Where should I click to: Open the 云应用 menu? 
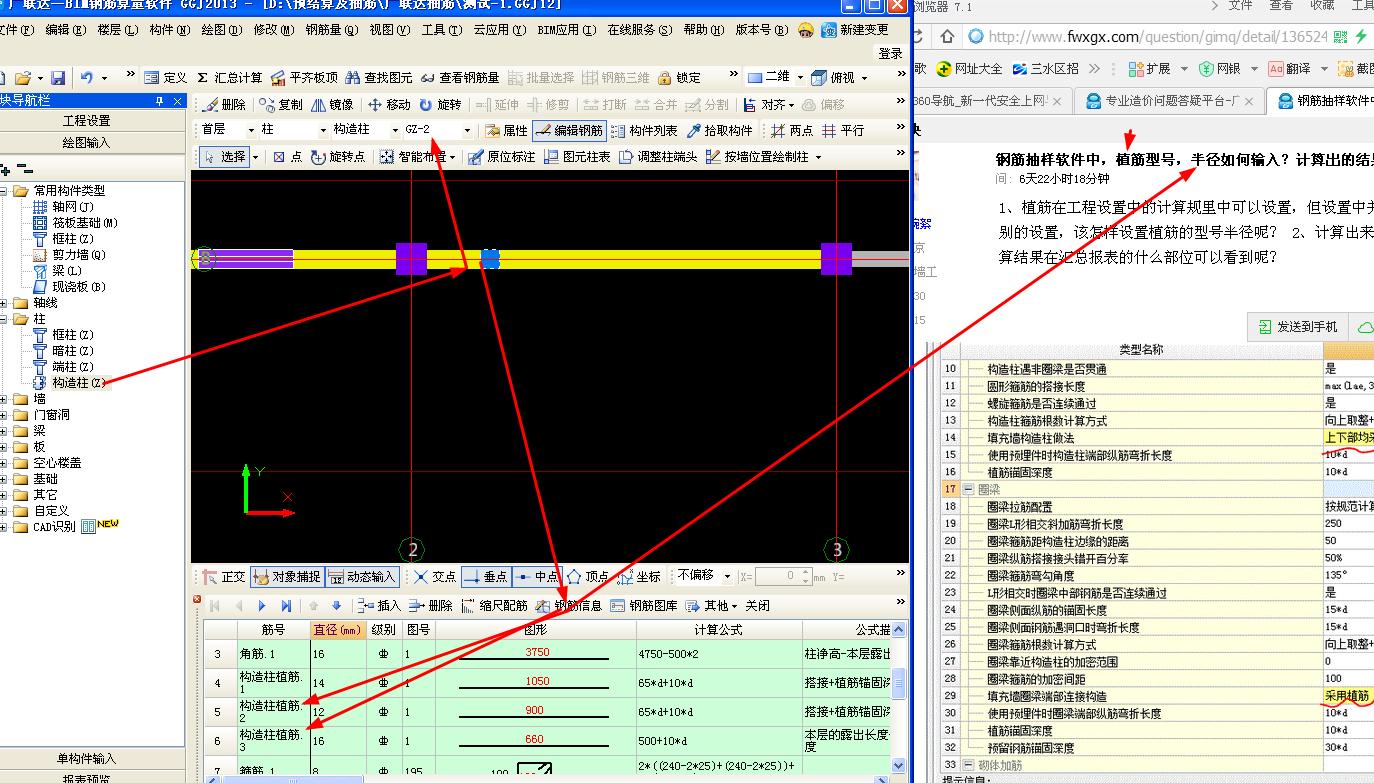coord(499,30)
